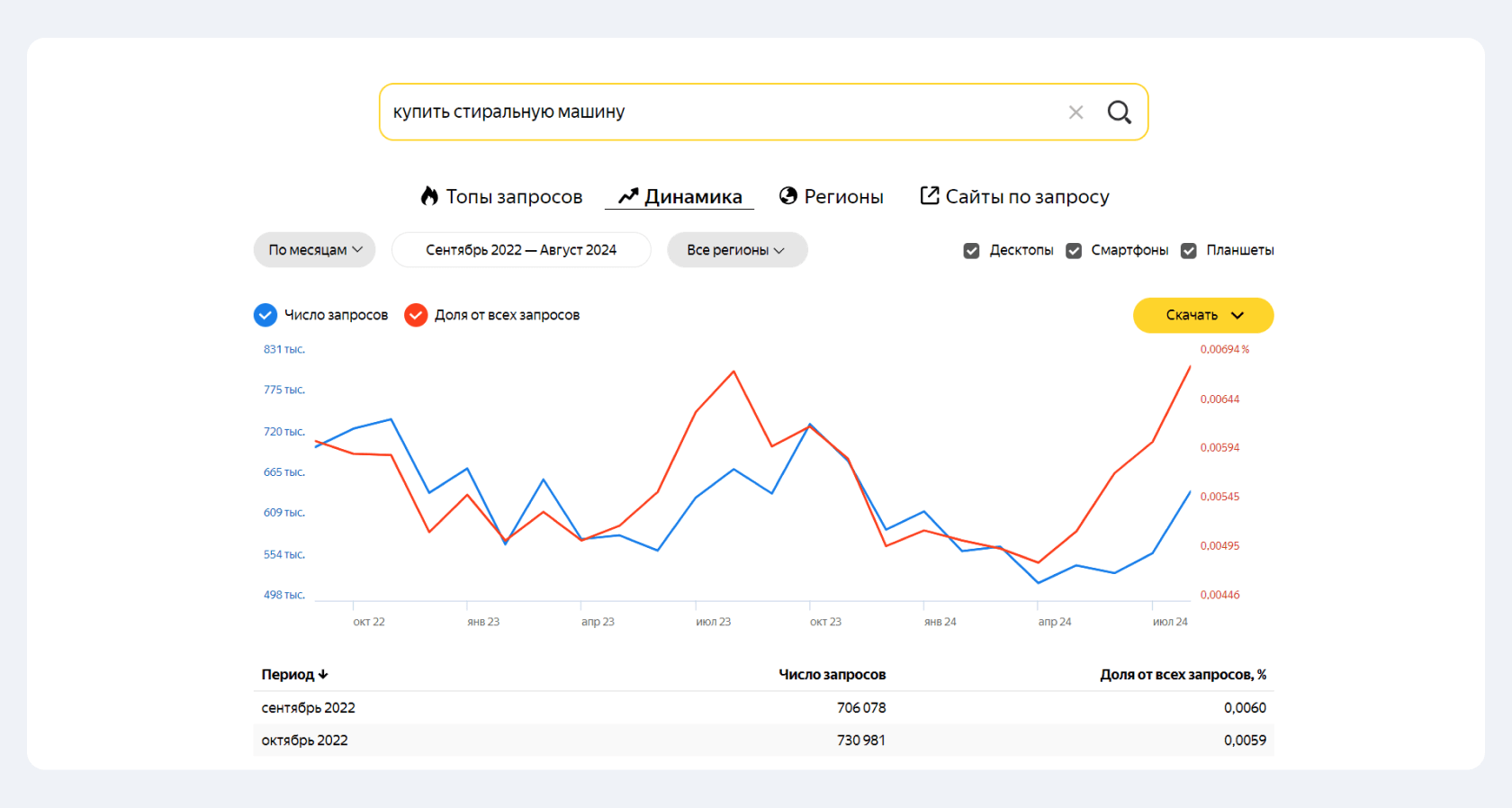The image size is (1512, 808).
Task: Click the trending arrow Динамика icon
Action: [x=628, y=196]
